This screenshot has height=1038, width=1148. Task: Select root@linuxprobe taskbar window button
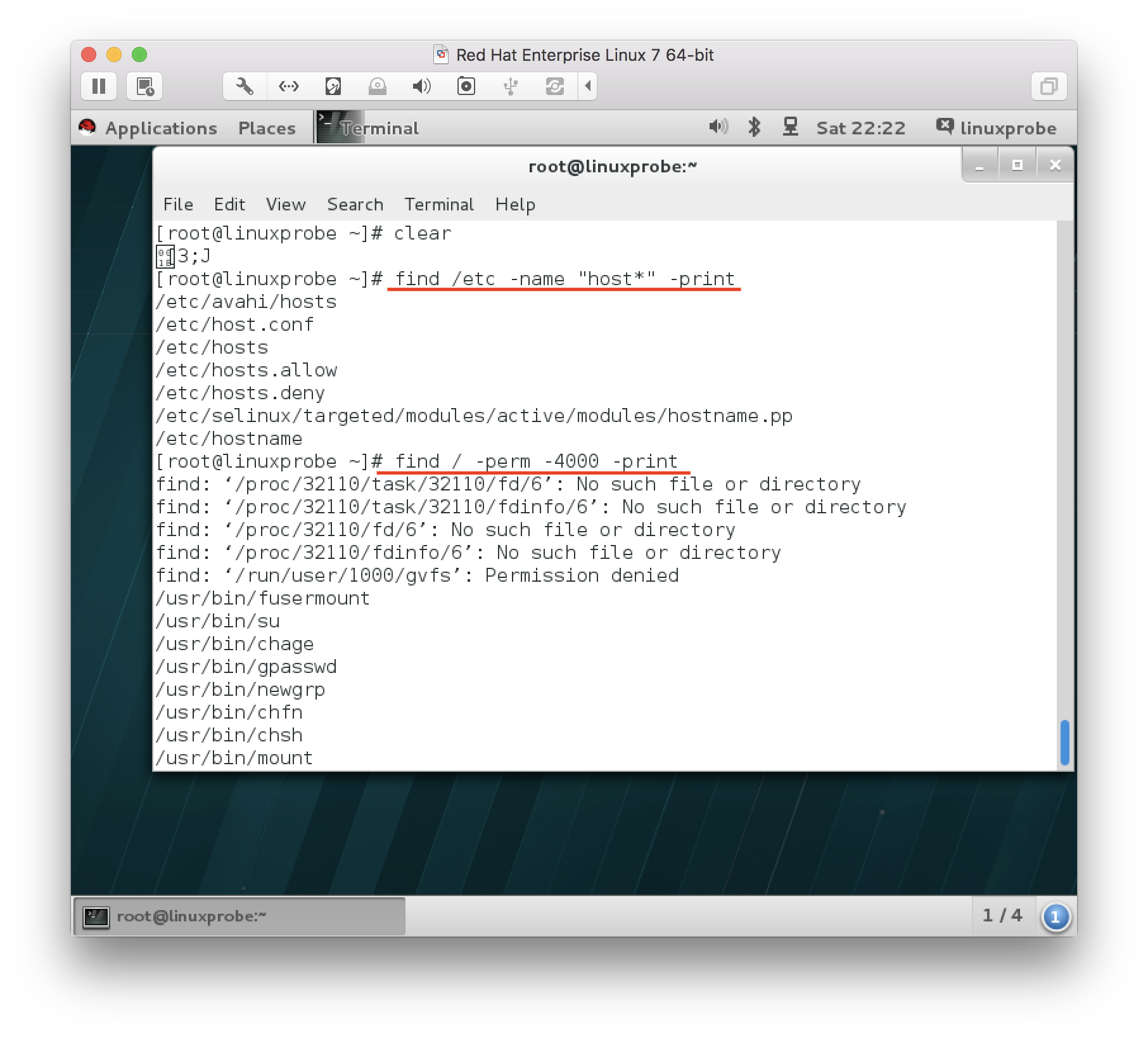pyautogui.click(x=239, y=916)
